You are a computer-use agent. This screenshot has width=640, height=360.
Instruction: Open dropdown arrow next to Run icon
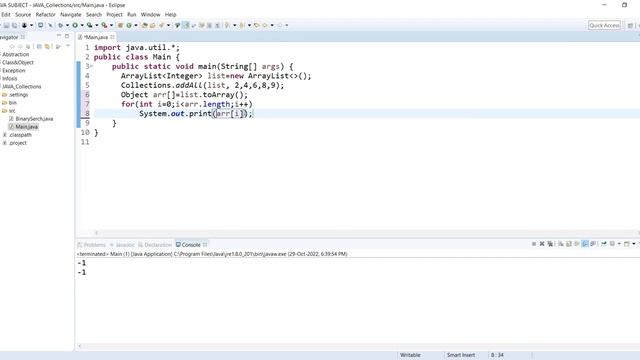(x=82, y=25)
